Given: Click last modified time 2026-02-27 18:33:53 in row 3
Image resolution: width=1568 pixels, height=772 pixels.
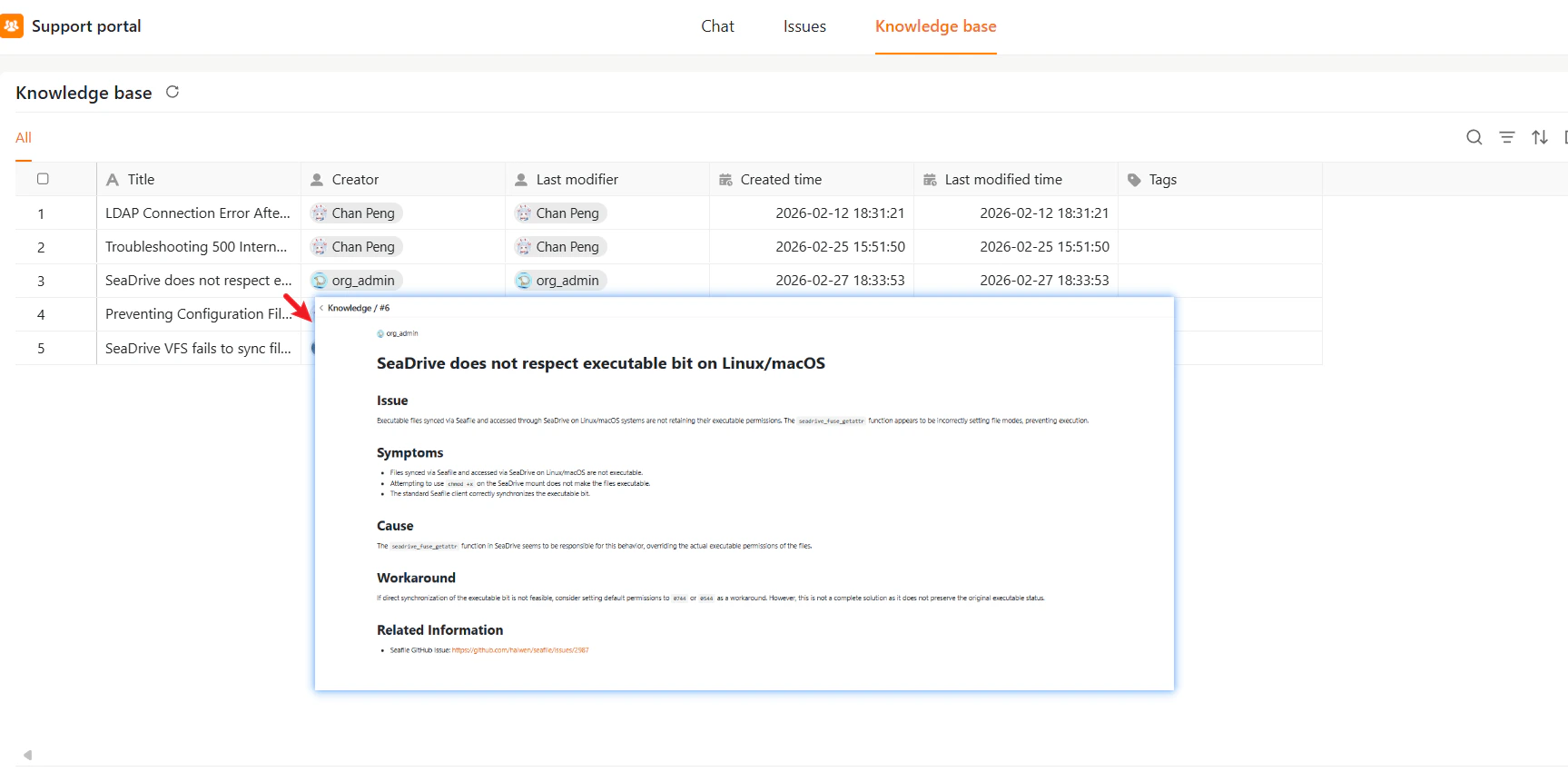Looking at the screenshot, I should (x=1044, y=281).
